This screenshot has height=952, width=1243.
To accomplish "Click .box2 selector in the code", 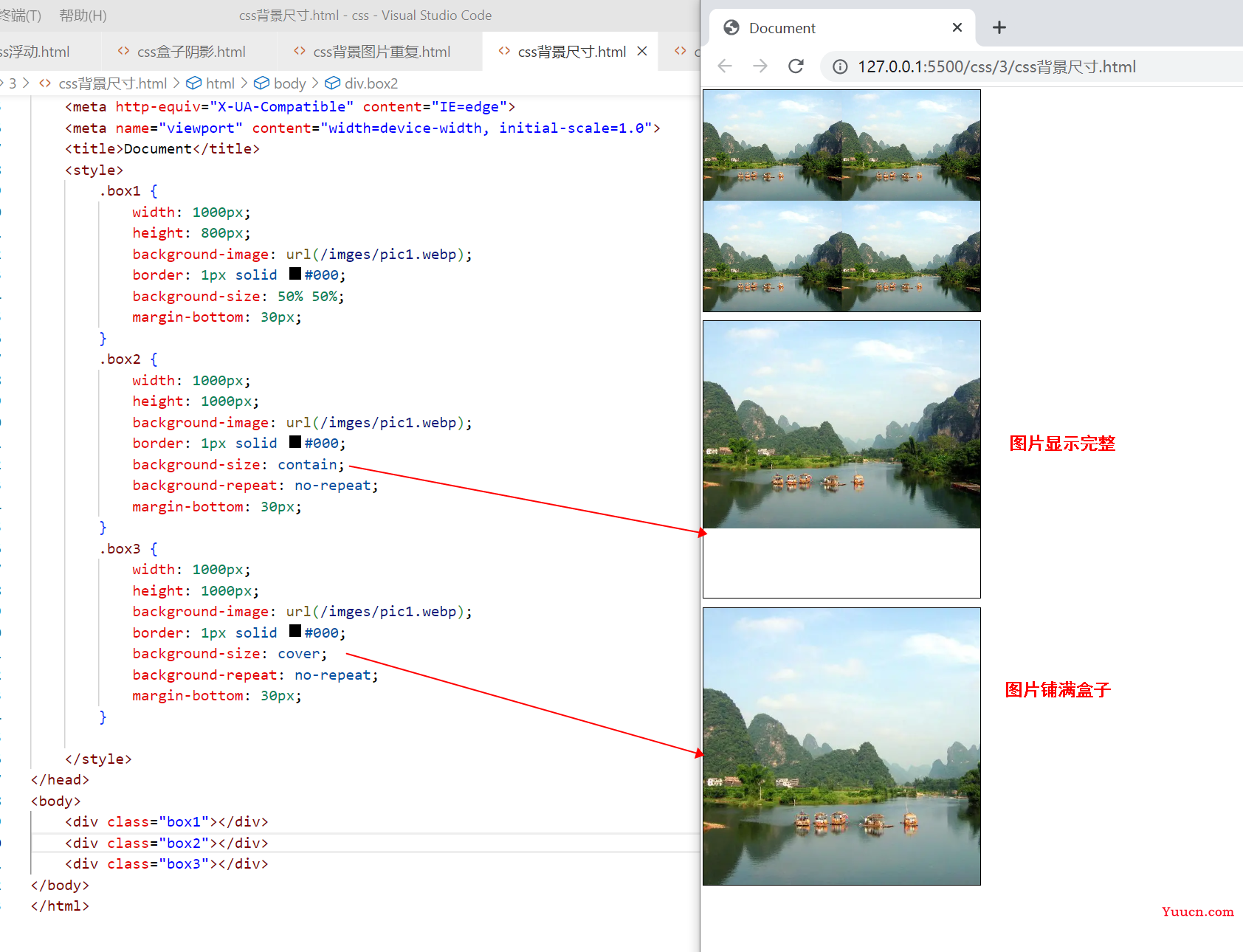I will click(120, 359).
